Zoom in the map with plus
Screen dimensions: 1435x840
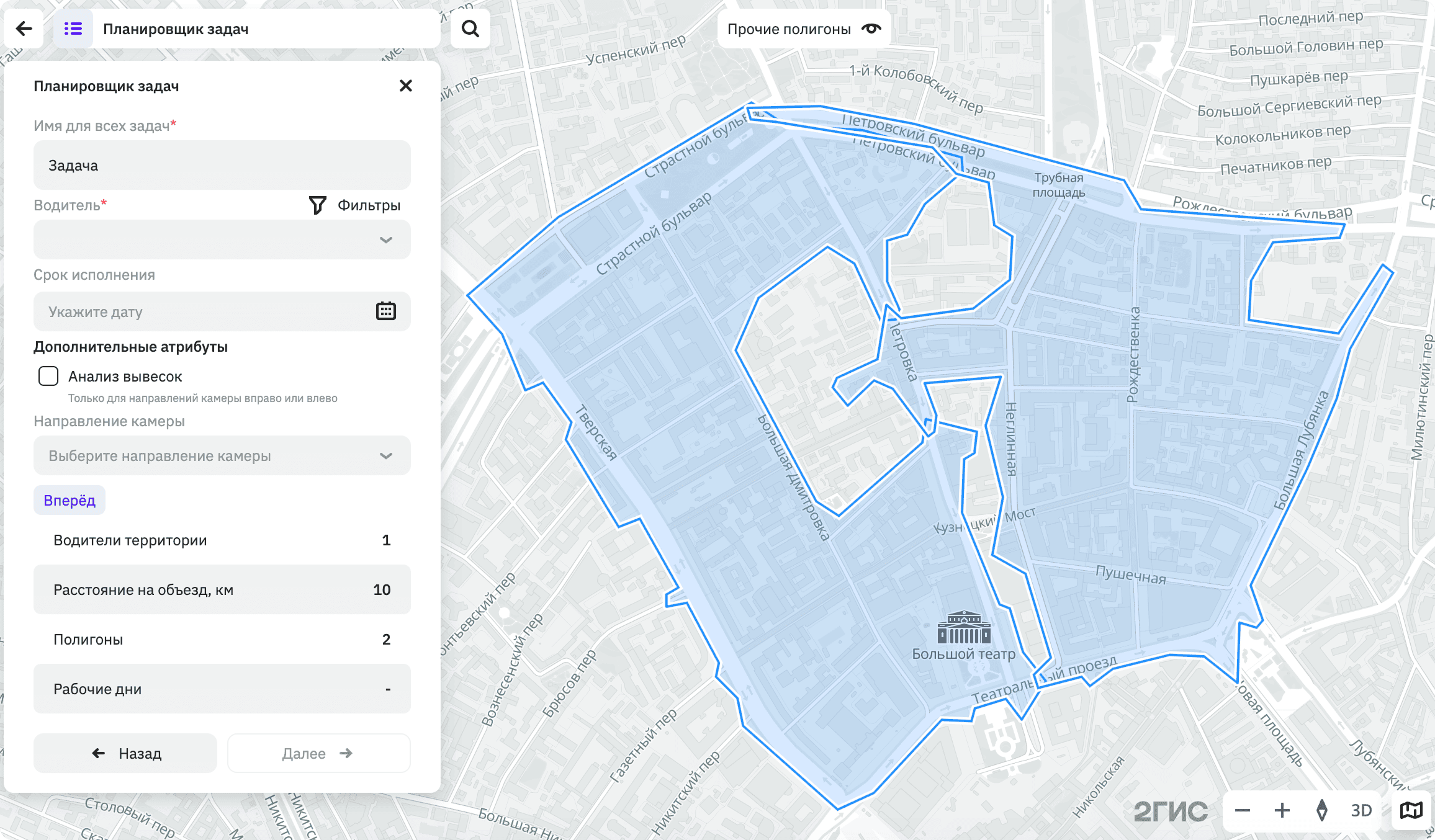pos(1282,810)
